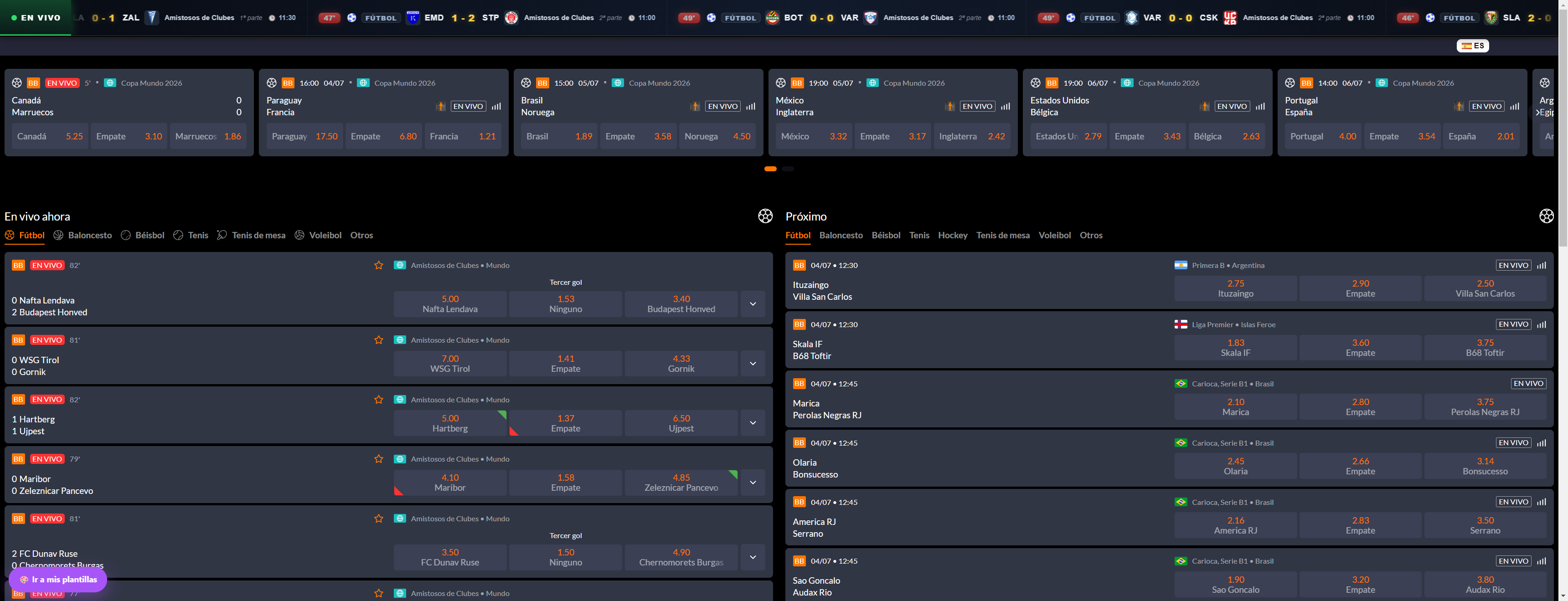Pick Skala IF at 1.83 odds
The image size is (1568, 601).
1236,348
